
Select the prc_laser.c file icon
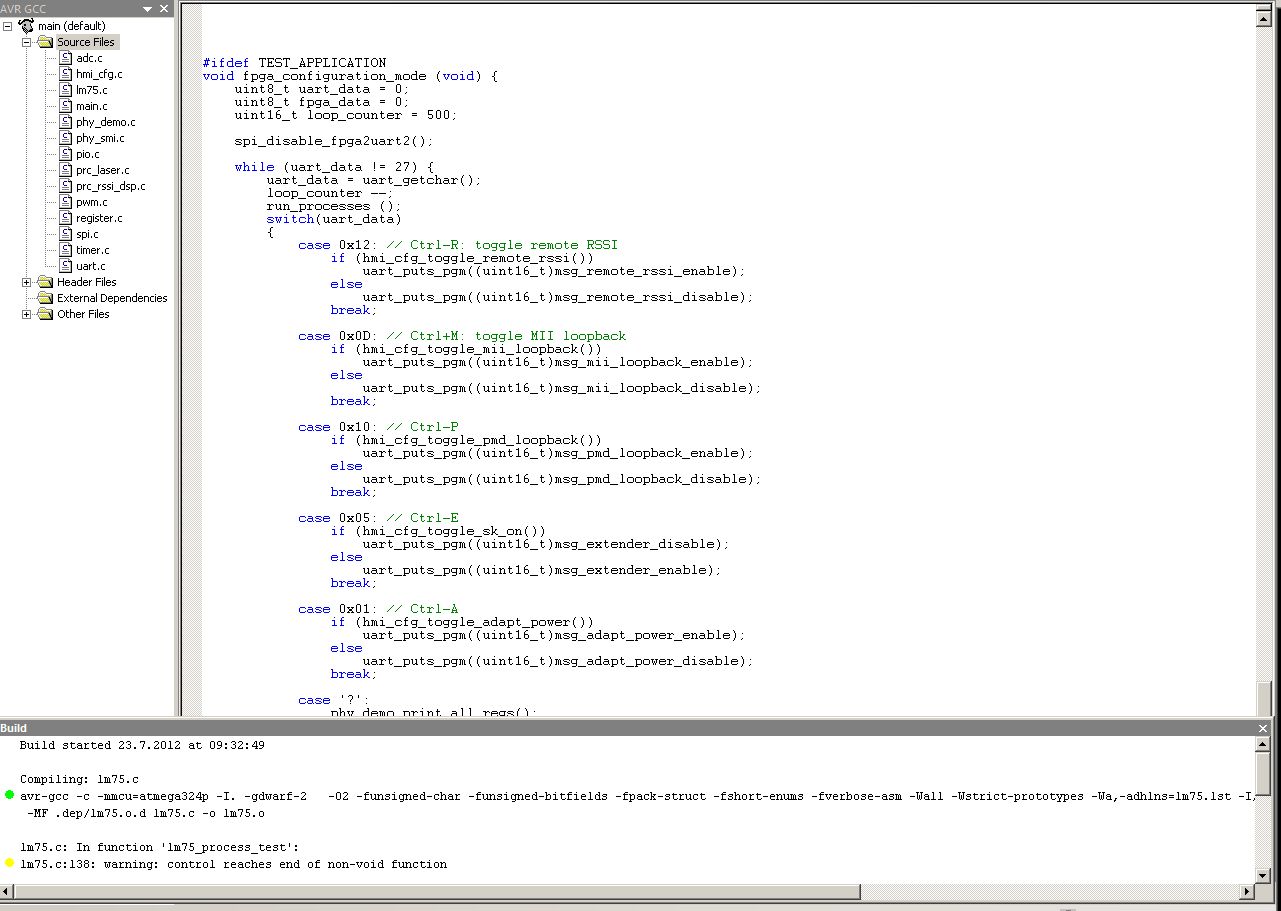point(66,170)
